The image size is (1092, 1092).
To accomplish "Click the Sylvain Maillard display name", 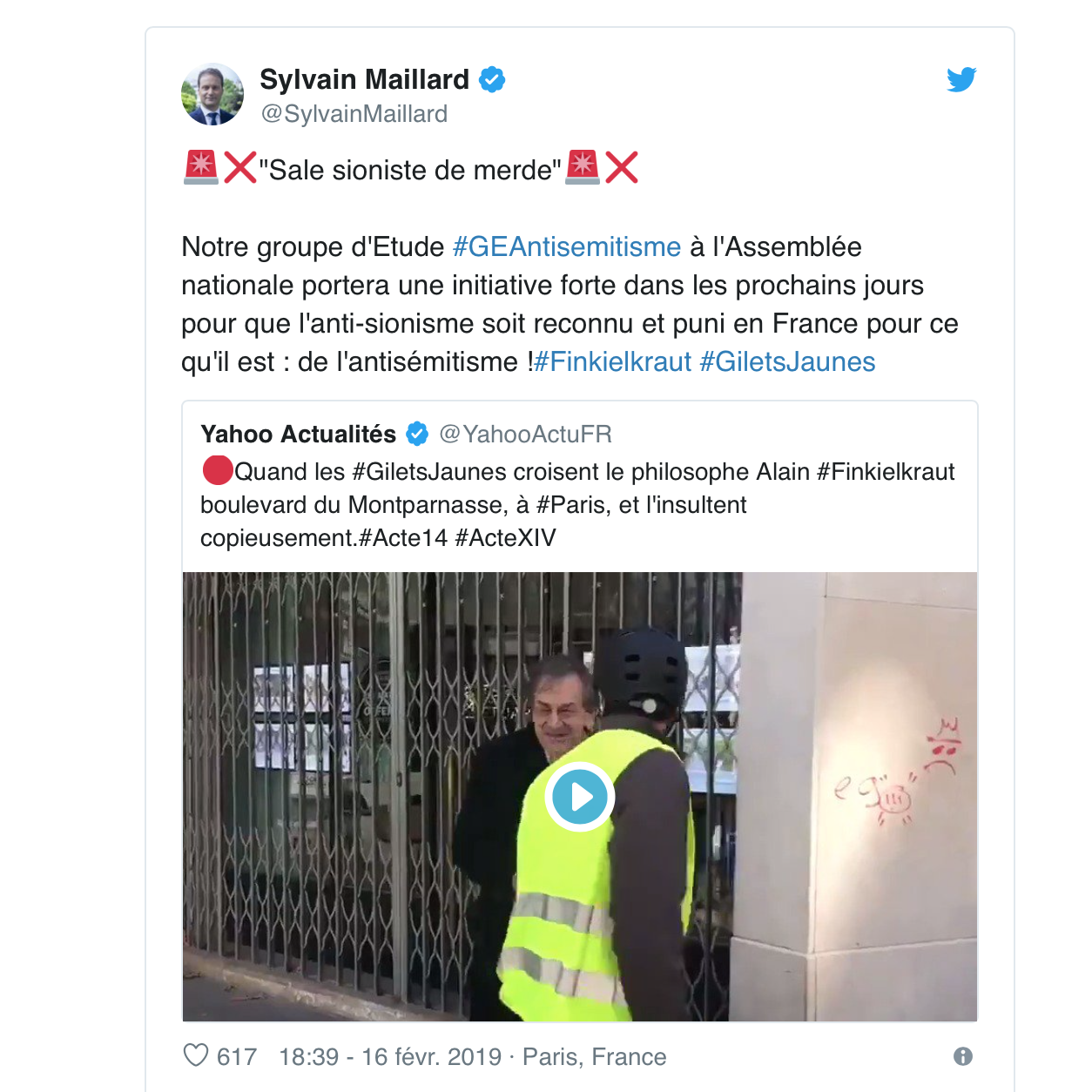I will (x=365, y=79).
